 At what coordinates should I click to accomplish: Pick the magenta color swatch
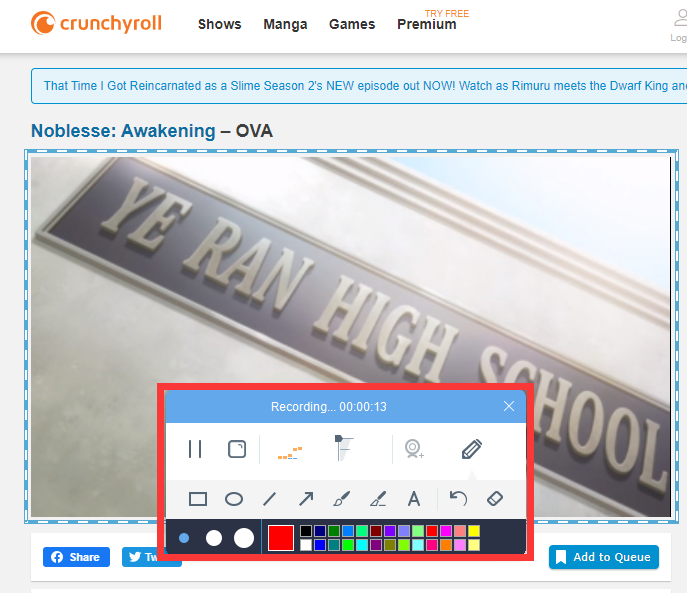[446, 531]
